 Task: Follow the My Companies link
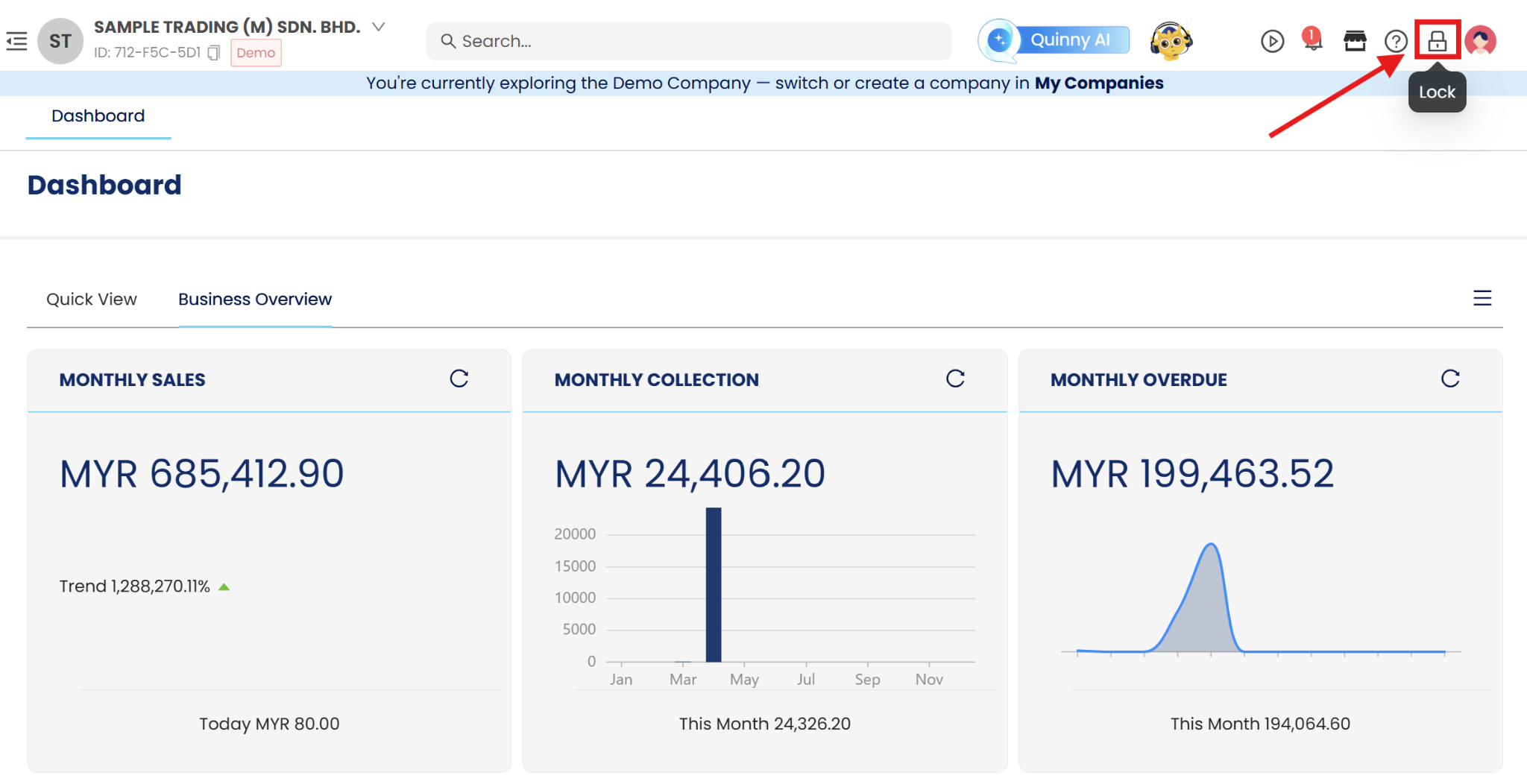pos(1098,83)
